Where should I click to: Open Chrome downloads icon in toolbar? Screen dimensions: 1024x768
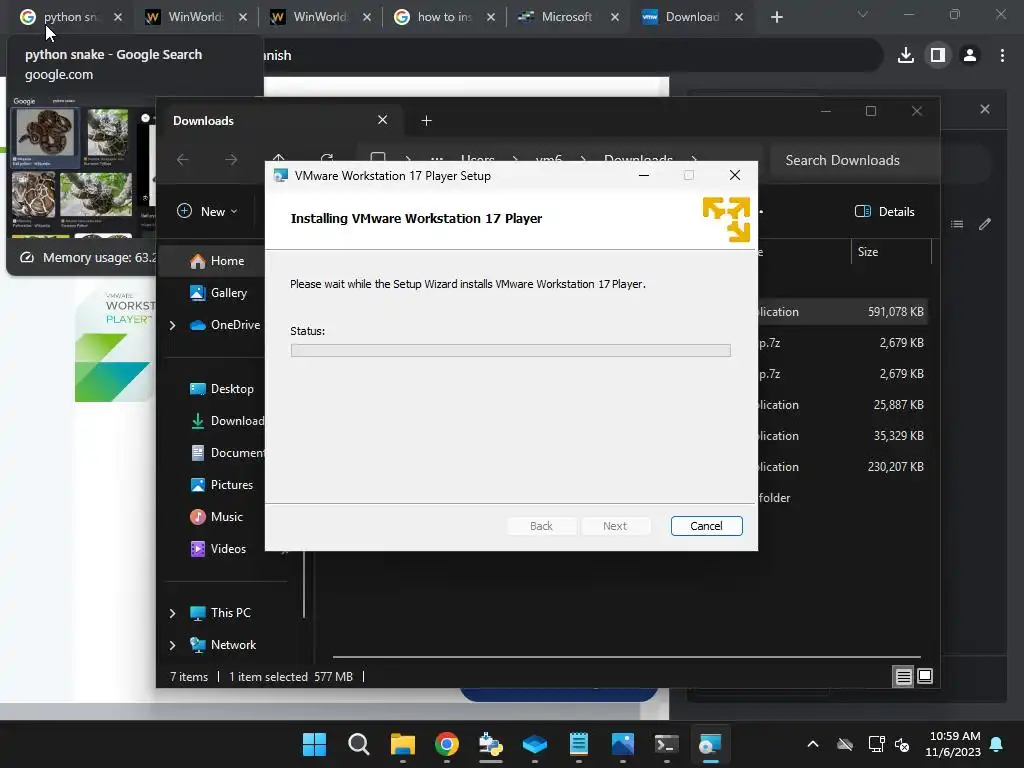905,56
